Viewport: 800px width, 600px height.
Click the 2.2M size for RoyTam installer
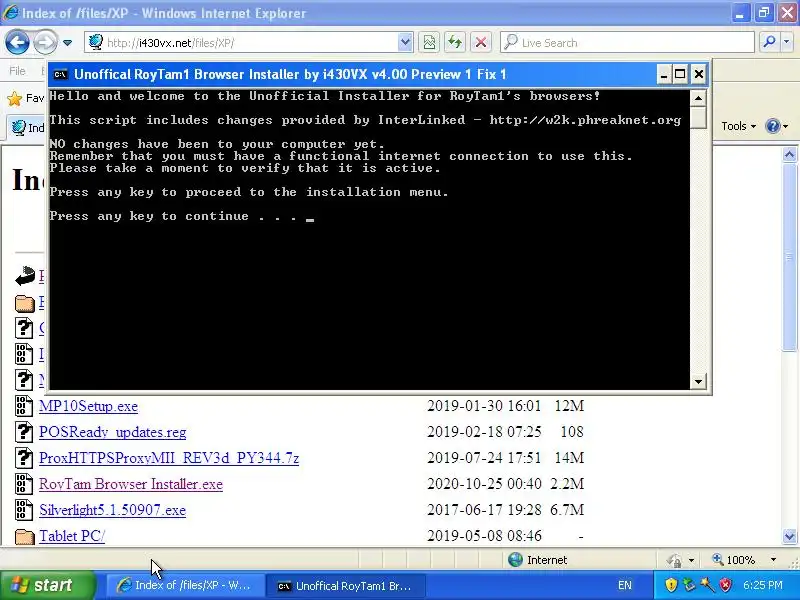(567, 484)
